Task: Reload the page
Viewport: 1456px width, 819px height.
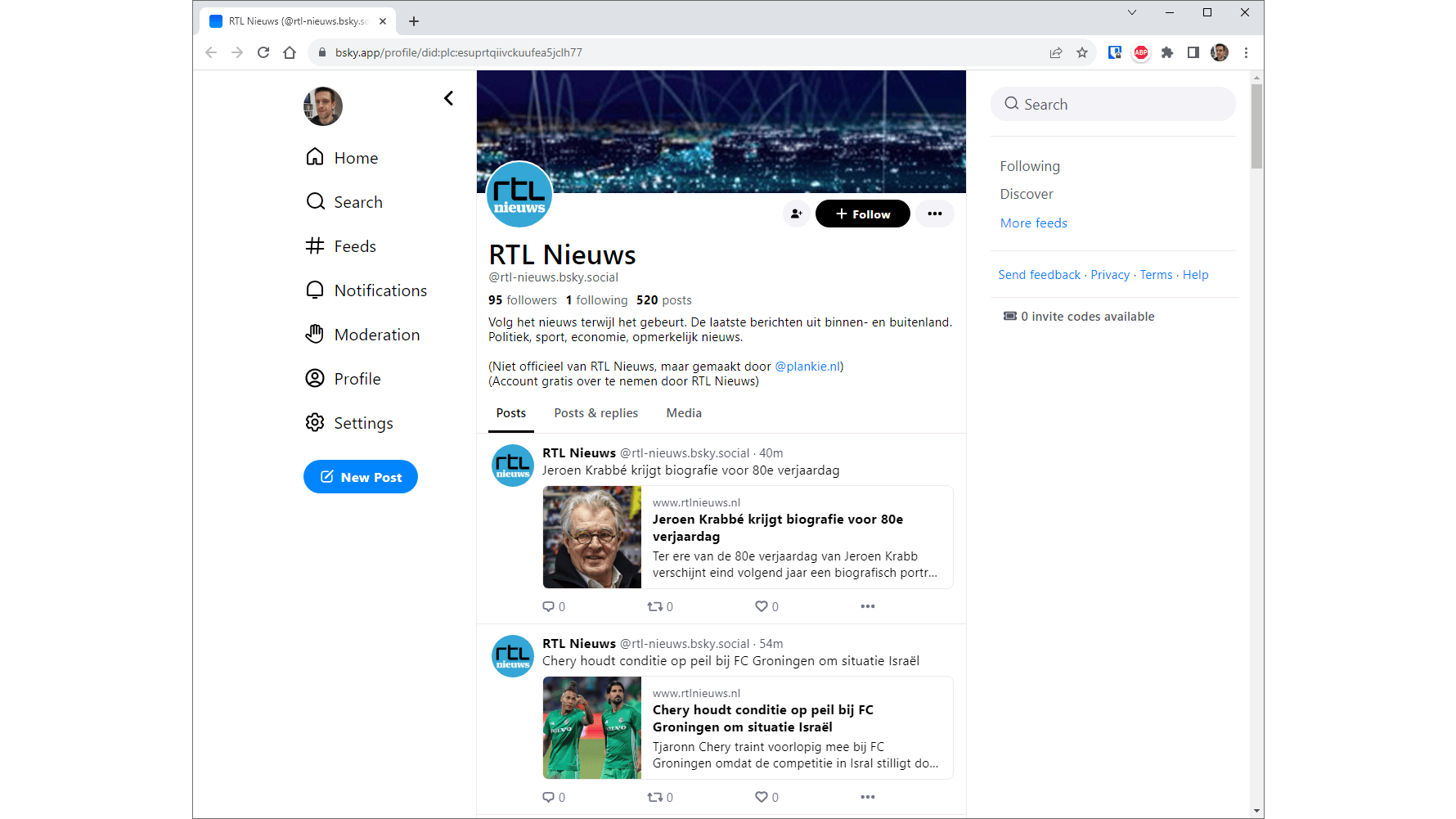Action: click(x=263, y=52)
